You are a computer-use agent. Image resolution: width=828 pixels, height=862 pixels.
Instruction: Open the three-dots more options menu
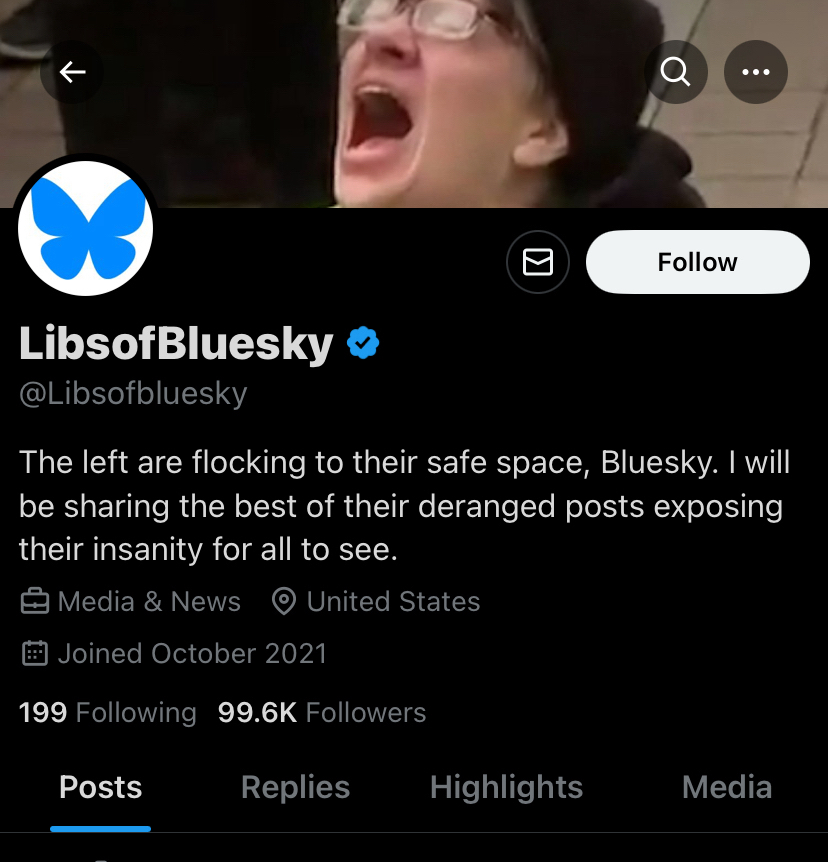point(756,72)
